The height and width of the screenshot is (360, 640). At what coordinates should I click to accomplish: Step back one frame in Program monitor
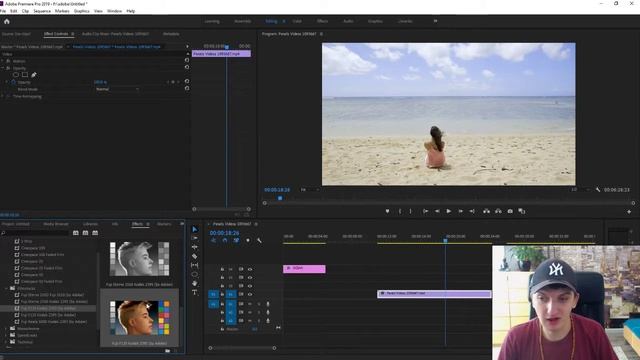[437, 211]
